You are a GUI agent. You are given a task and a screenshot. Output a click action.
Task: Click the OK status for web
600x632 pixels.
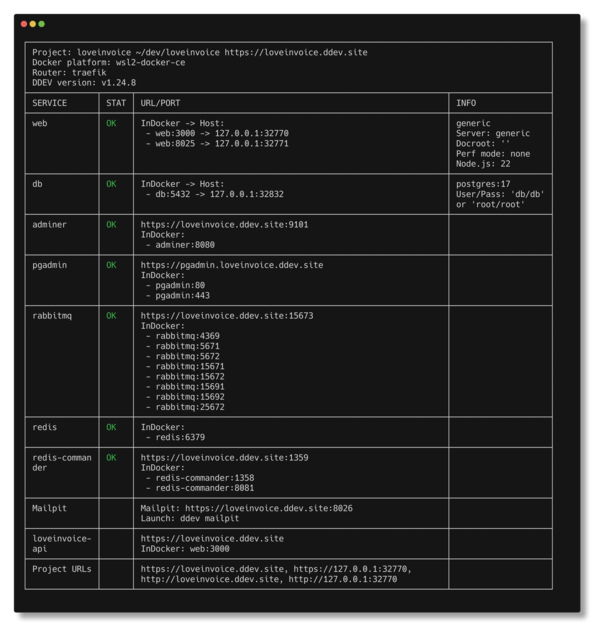pos(111,123)
